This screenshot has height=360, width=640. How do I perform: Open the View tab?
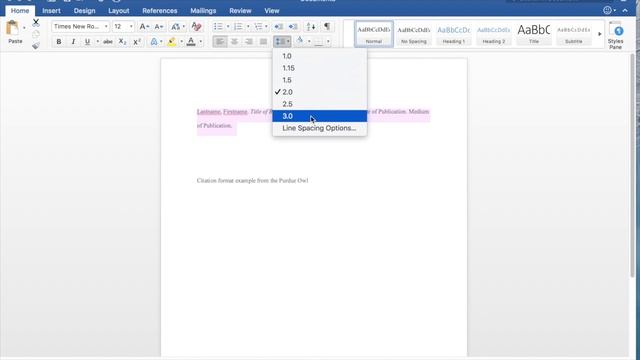pos(272,11)
